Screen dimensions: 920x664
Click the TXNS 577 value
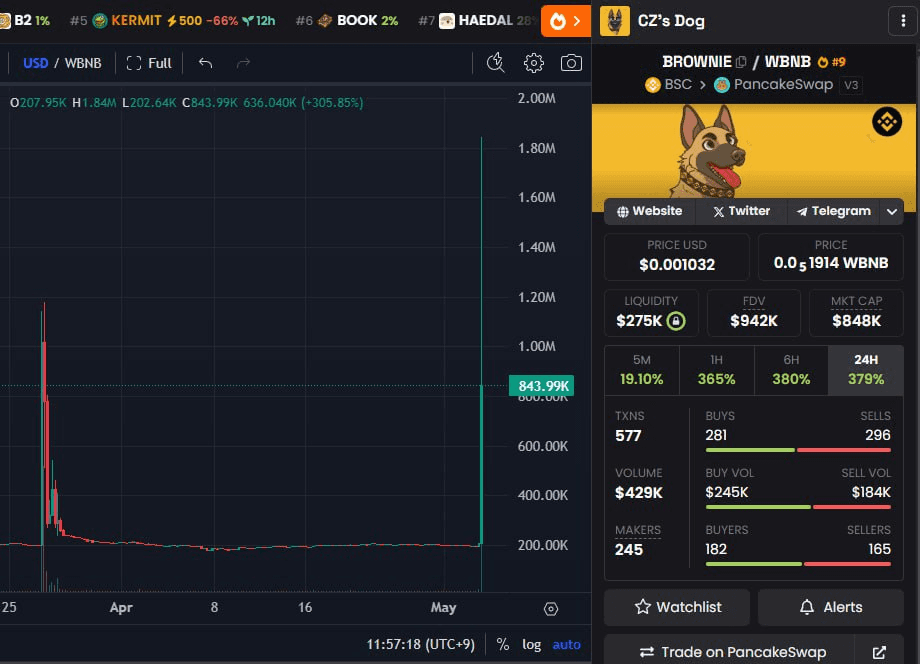pos(628,436)
